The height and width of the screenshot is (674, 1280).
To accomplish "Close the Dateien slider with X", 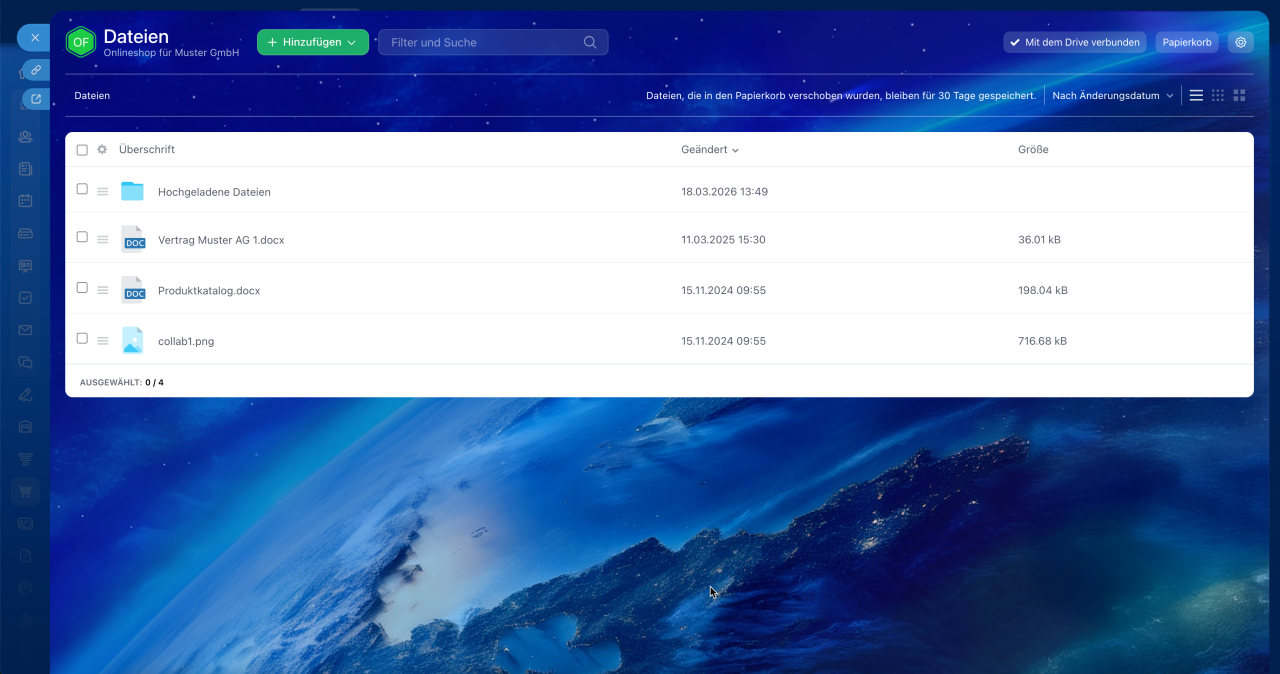I will (35, 37).
